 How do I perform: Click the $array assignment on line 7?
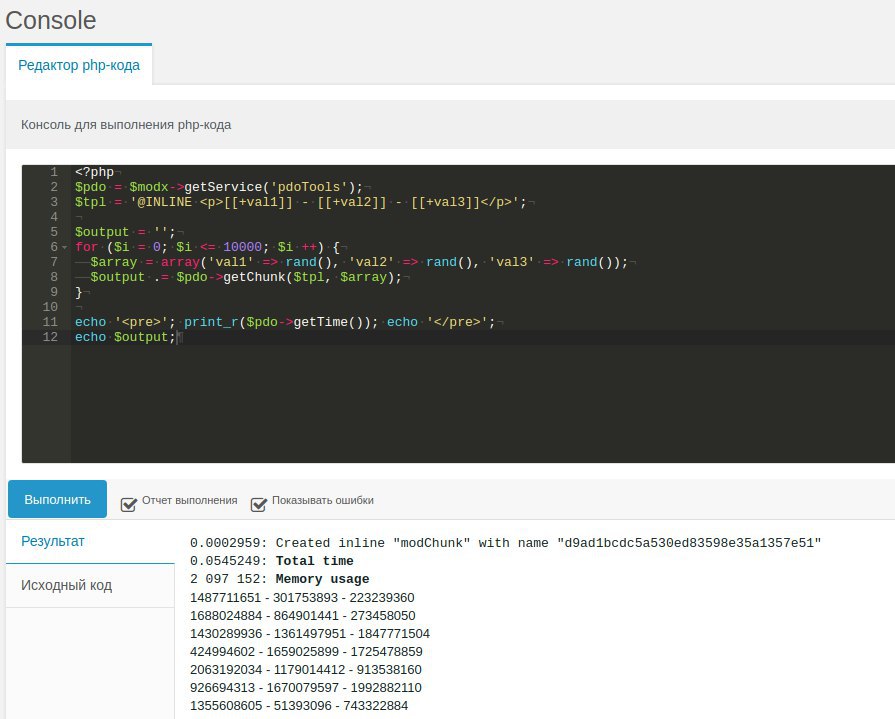(x=359, y=262)
